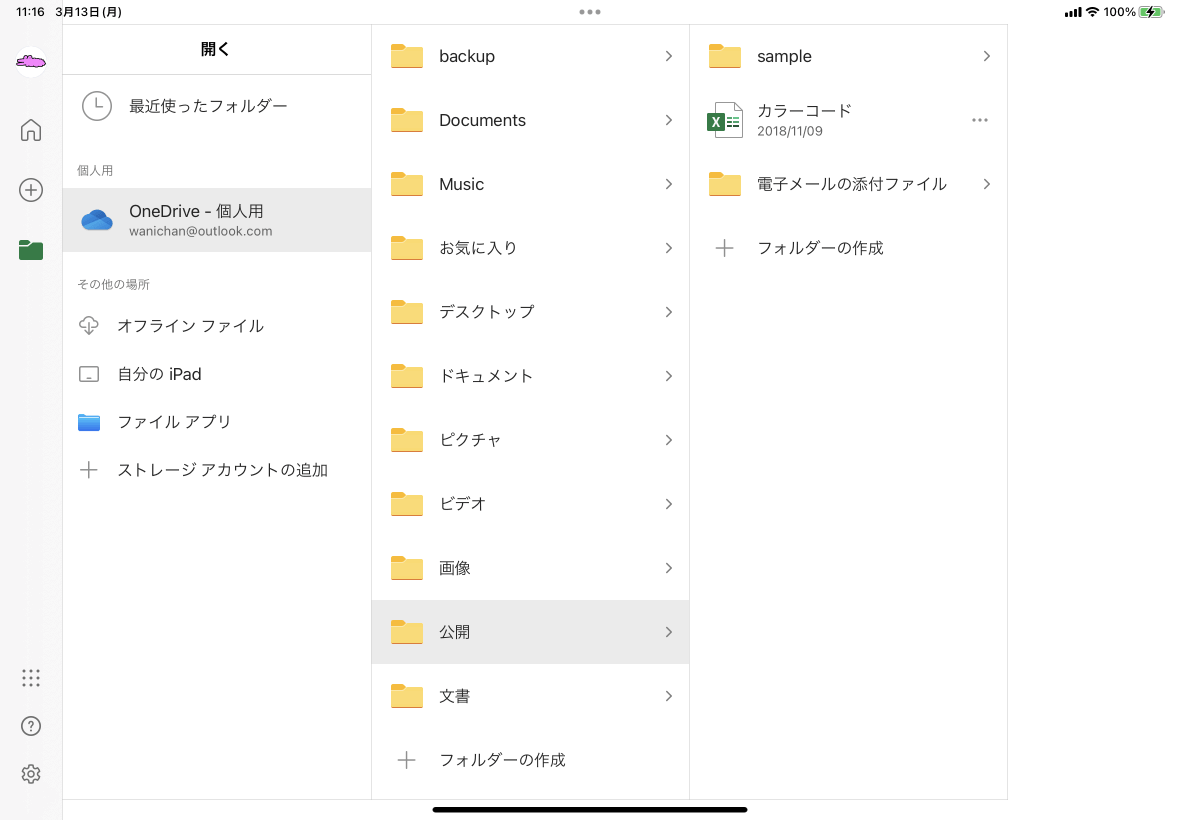The width and height of the screenshot is (1180, 820).
Task: Open the Documents folder
Action: [x=482, y=120]
